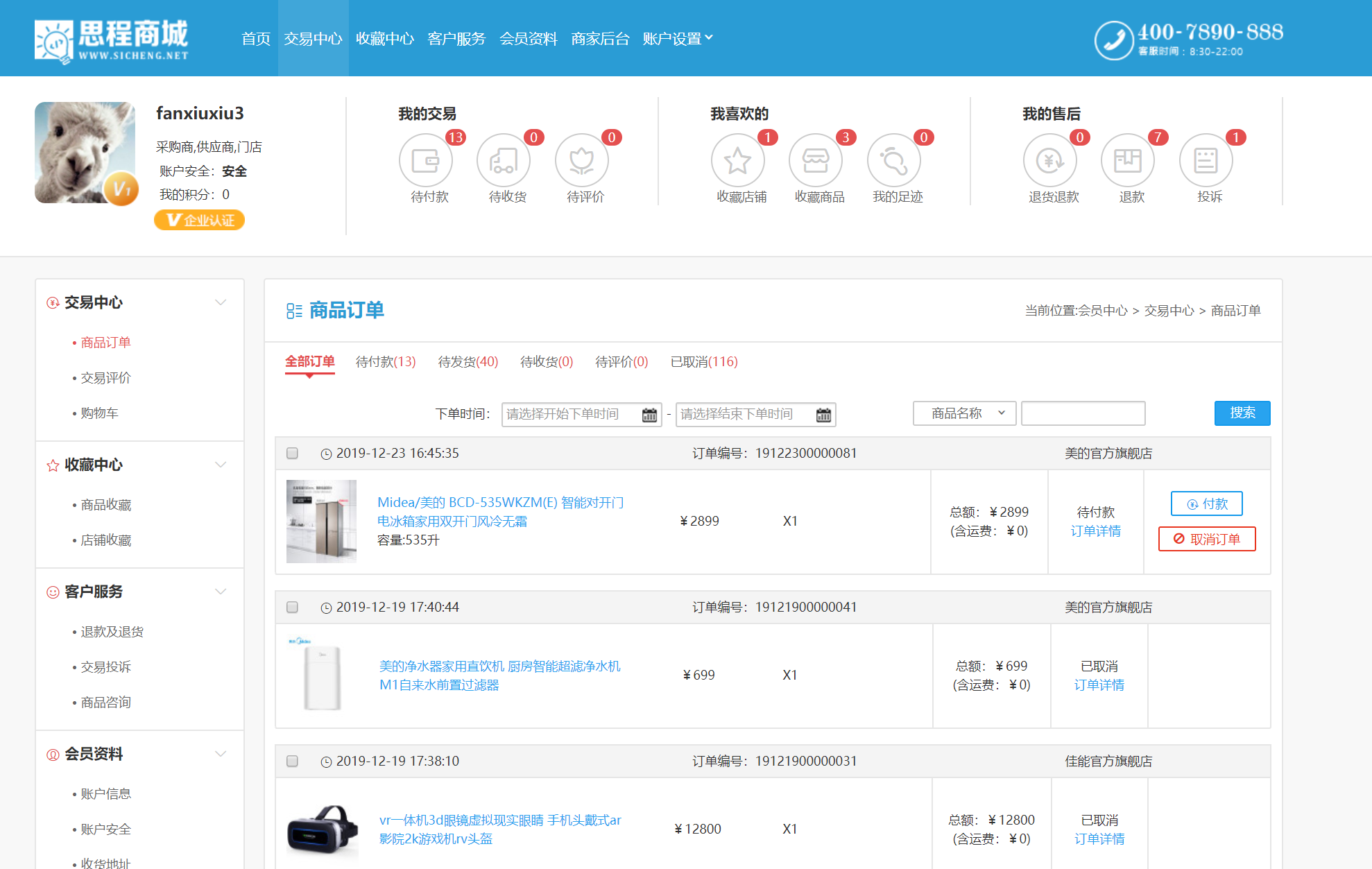
Task: Open 购物车 in the sidebar
Action: (x=99, y=413)
